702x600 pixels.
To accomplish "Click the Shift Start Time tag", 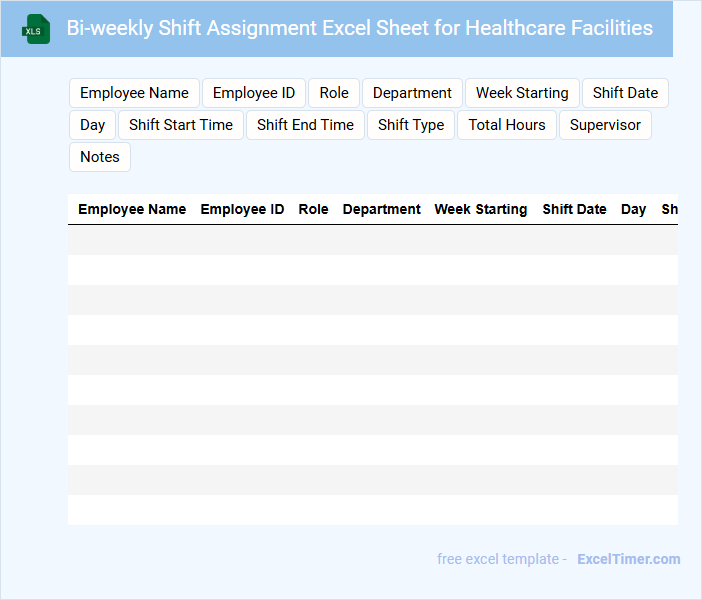I will pos(181,125).
